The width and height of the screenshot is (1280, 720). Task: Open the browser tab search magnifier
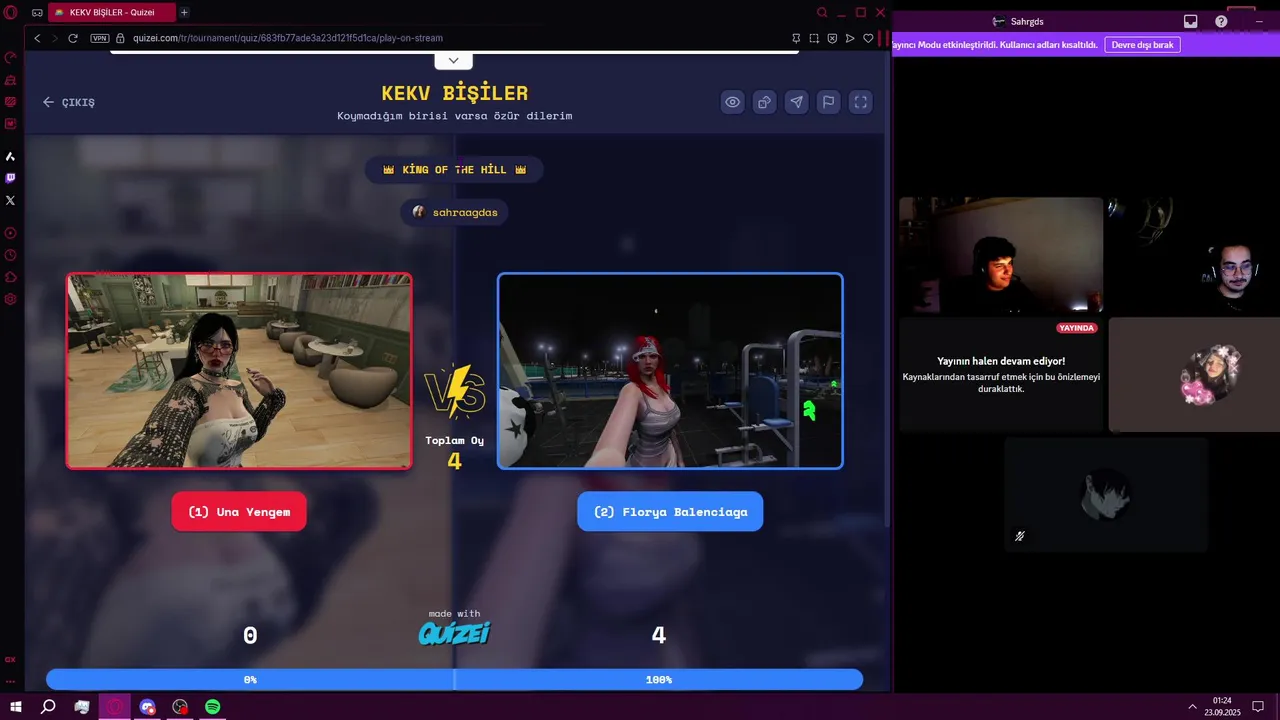tap(822, 12)
